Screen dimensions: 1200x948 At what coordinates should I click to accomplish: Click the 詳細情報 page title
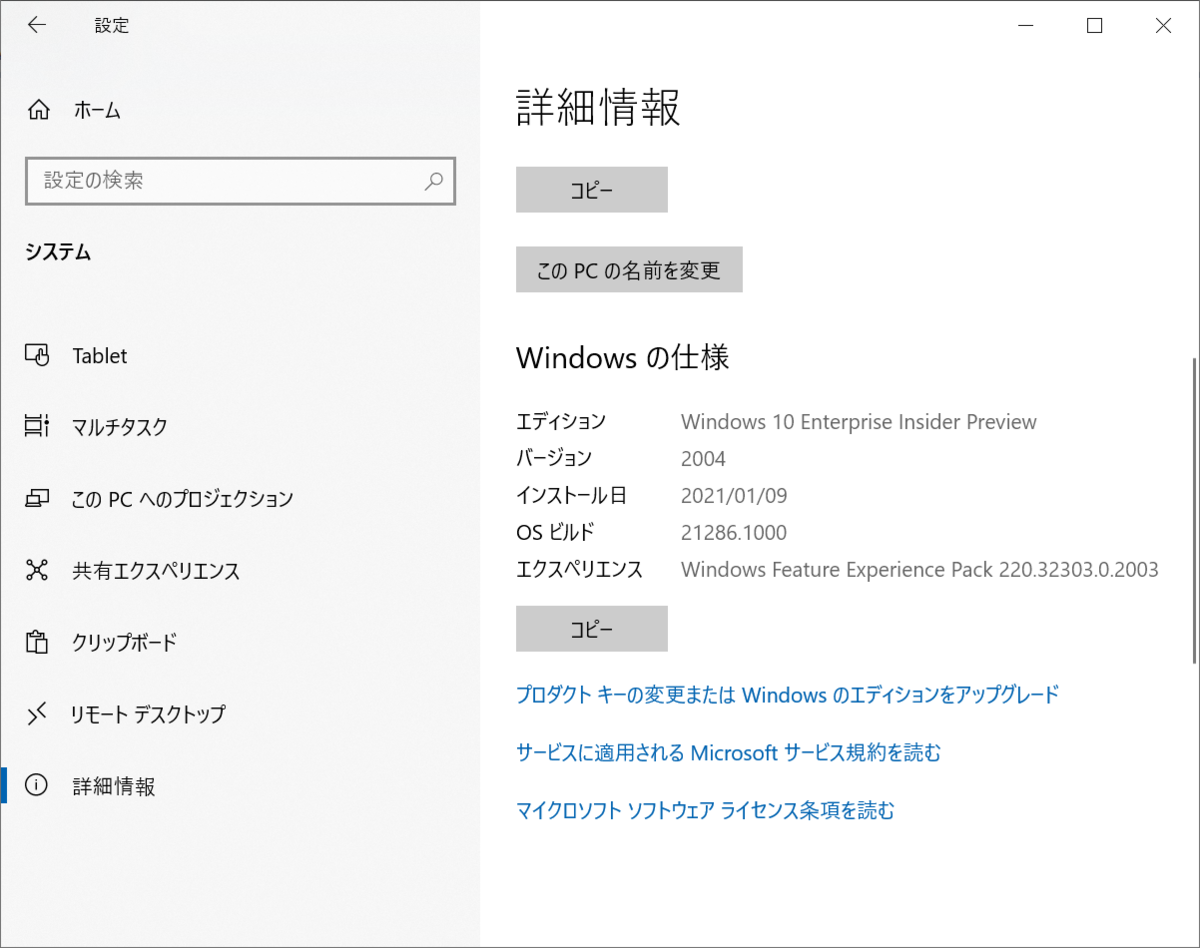click(x=598, y=108)
